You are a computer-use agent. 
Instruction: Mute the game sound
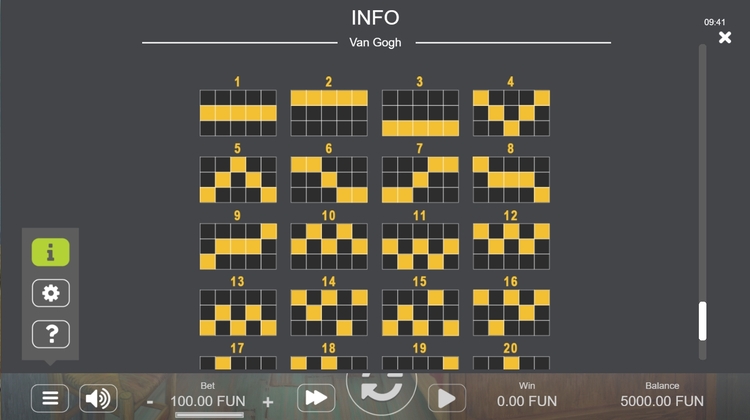[98, 398]
